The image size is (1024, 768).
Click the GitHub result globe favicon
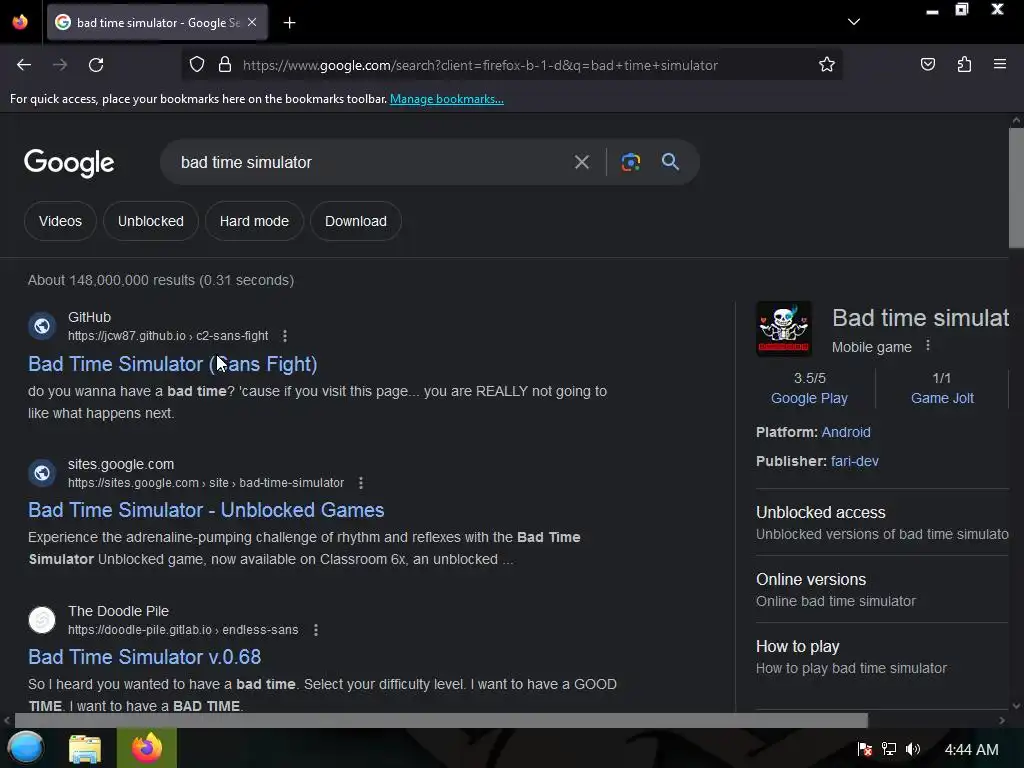42,326
